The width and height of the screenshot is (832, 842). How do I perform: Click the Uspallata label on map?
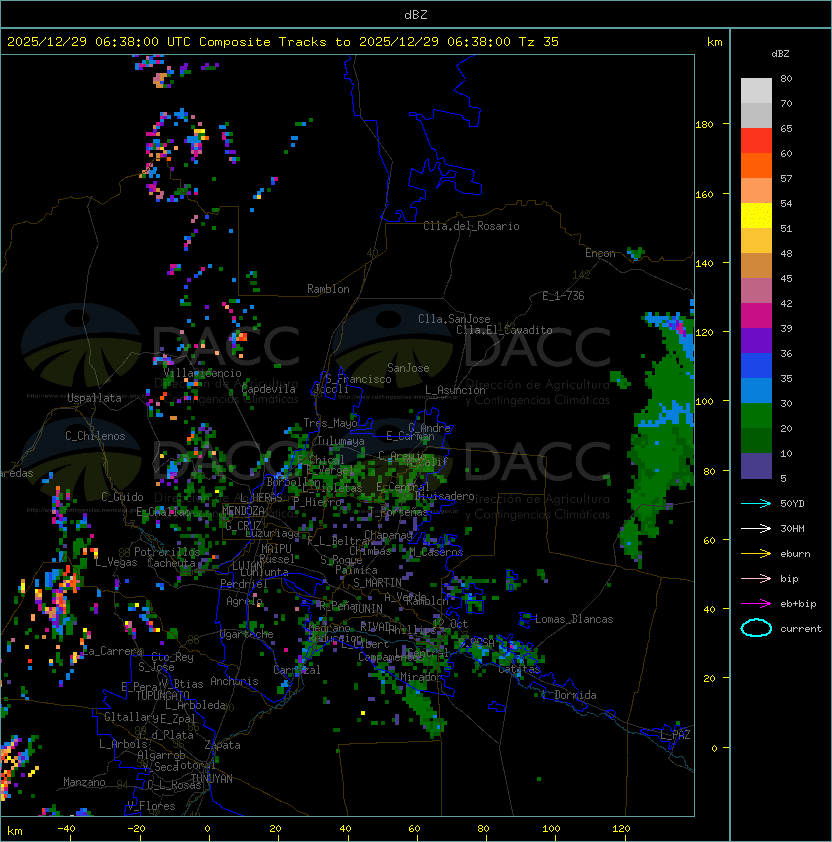point(95,398)
